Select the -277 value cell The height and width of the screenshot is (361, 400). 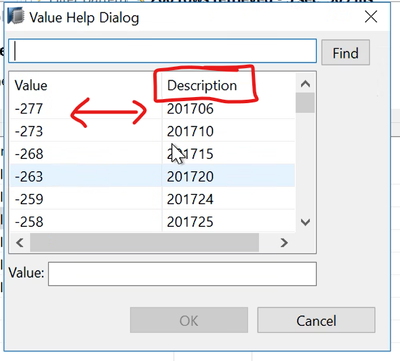click(x=86, y=108)
